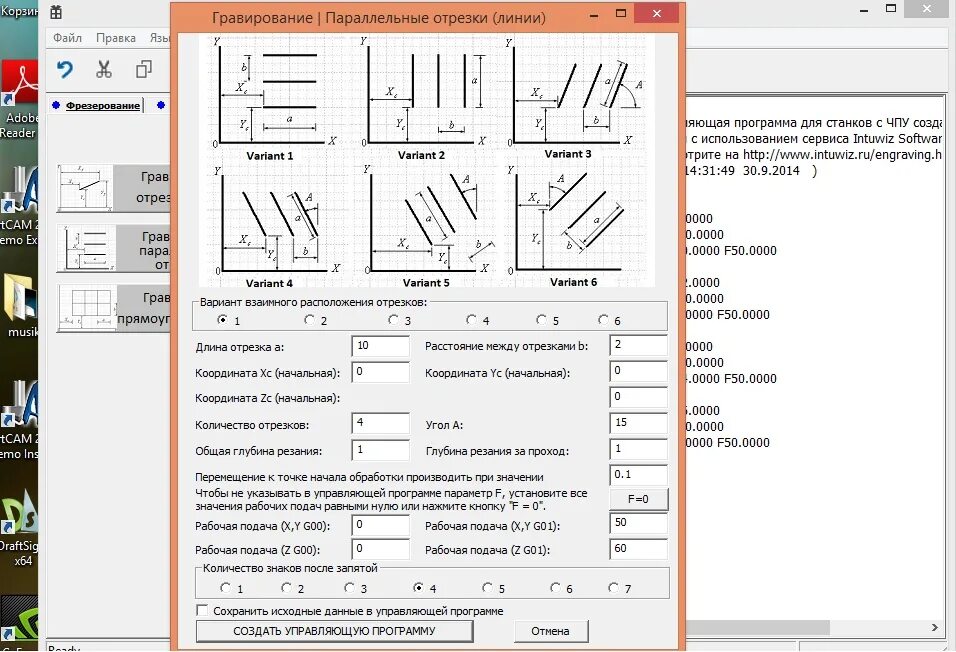Click Рабочая подача X,Y G01 field
Viewport: 956px width, 652px height.
point(638,523)
